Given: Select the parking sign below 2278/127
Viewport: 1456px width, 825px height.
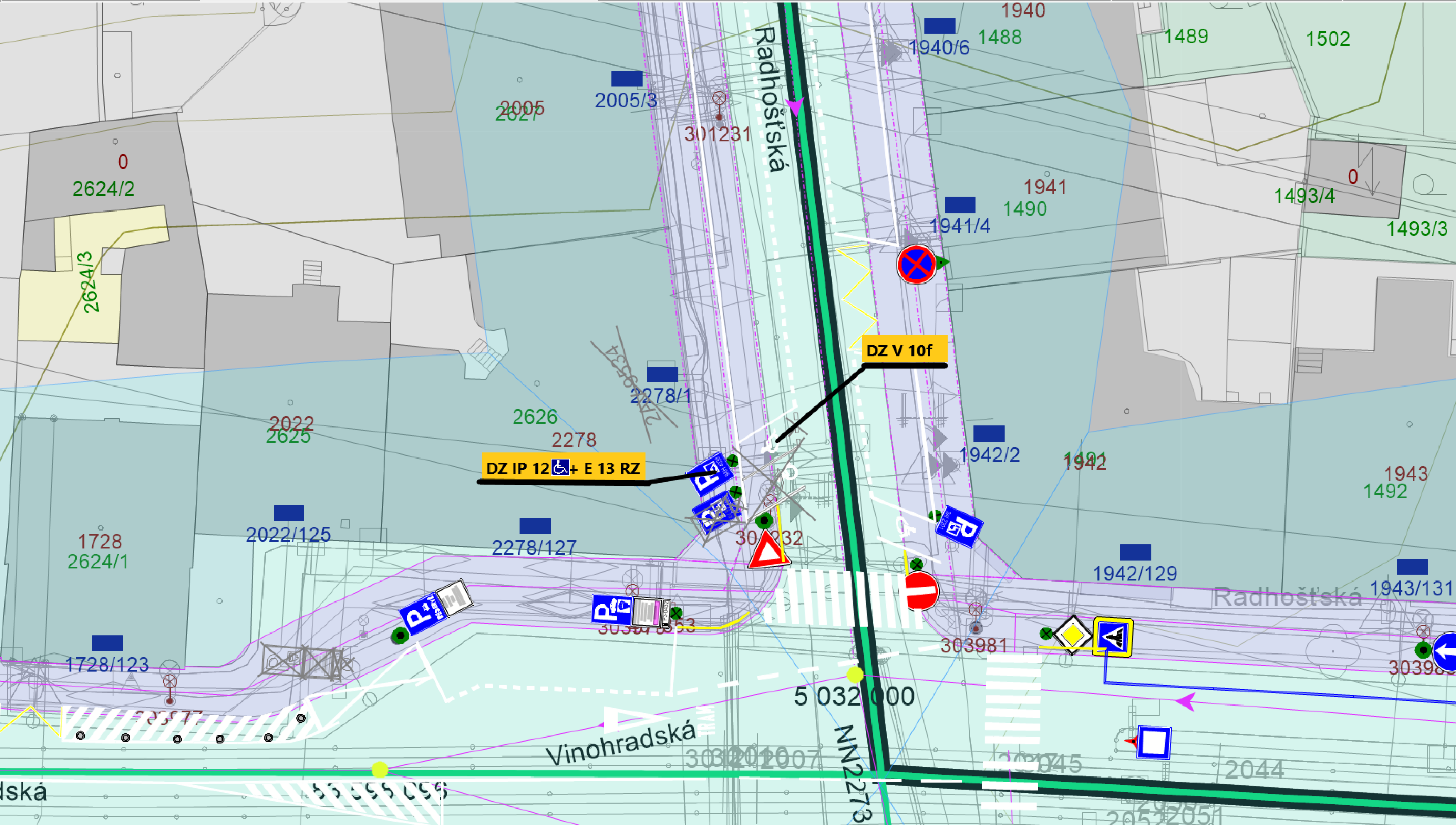Looking at the screenshot, I should pos(631,611).
